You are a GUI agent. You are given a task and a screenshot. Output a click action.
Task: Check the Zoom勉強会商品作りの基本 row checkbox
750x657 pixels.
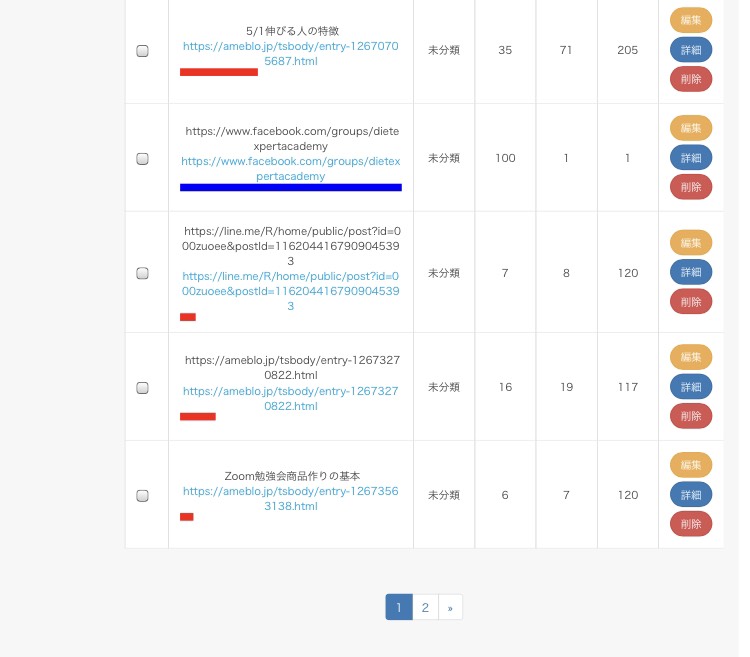click(142, 496)
